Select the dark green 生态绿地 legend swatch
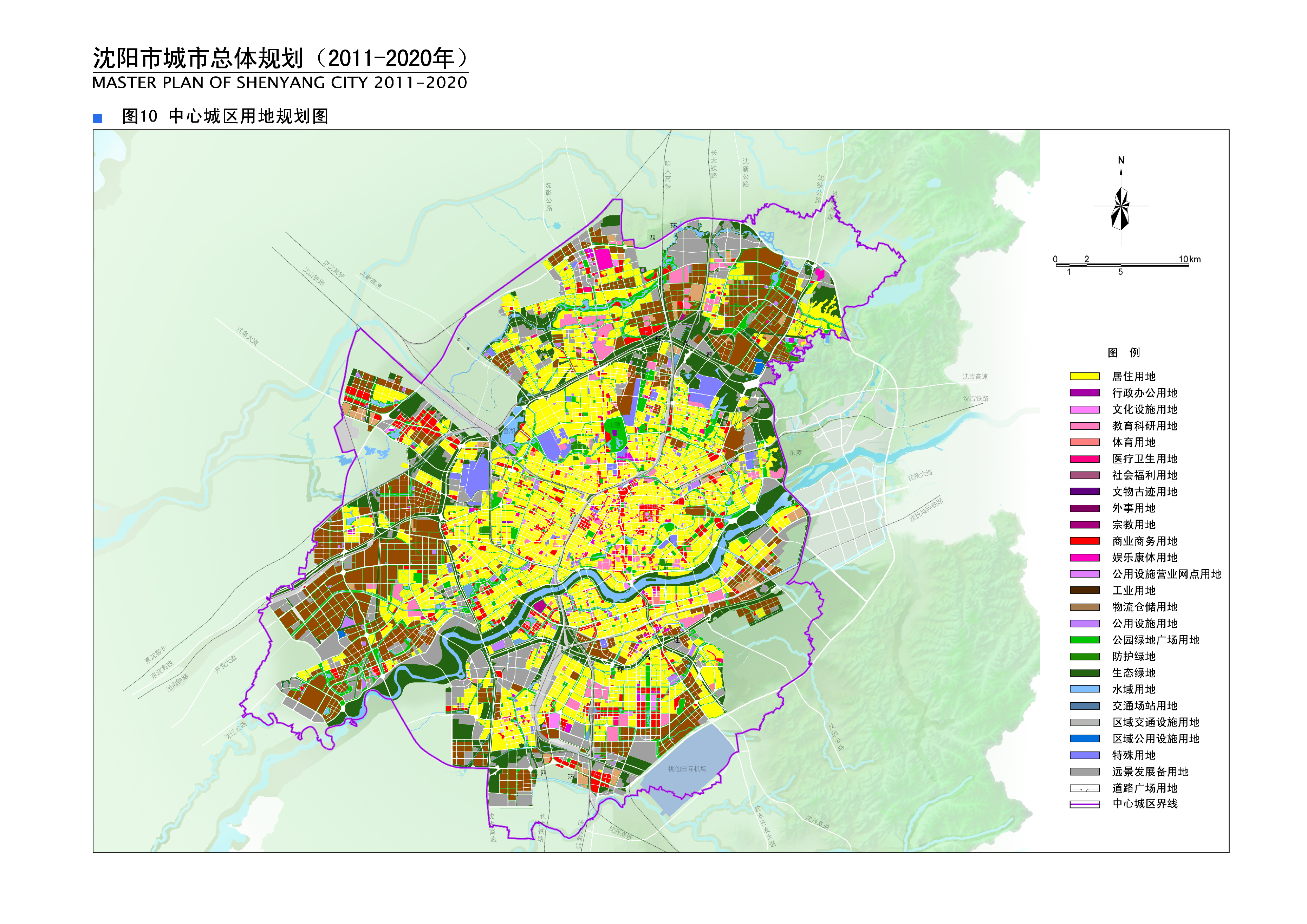1307x924 pixels. click(1084, 673)
